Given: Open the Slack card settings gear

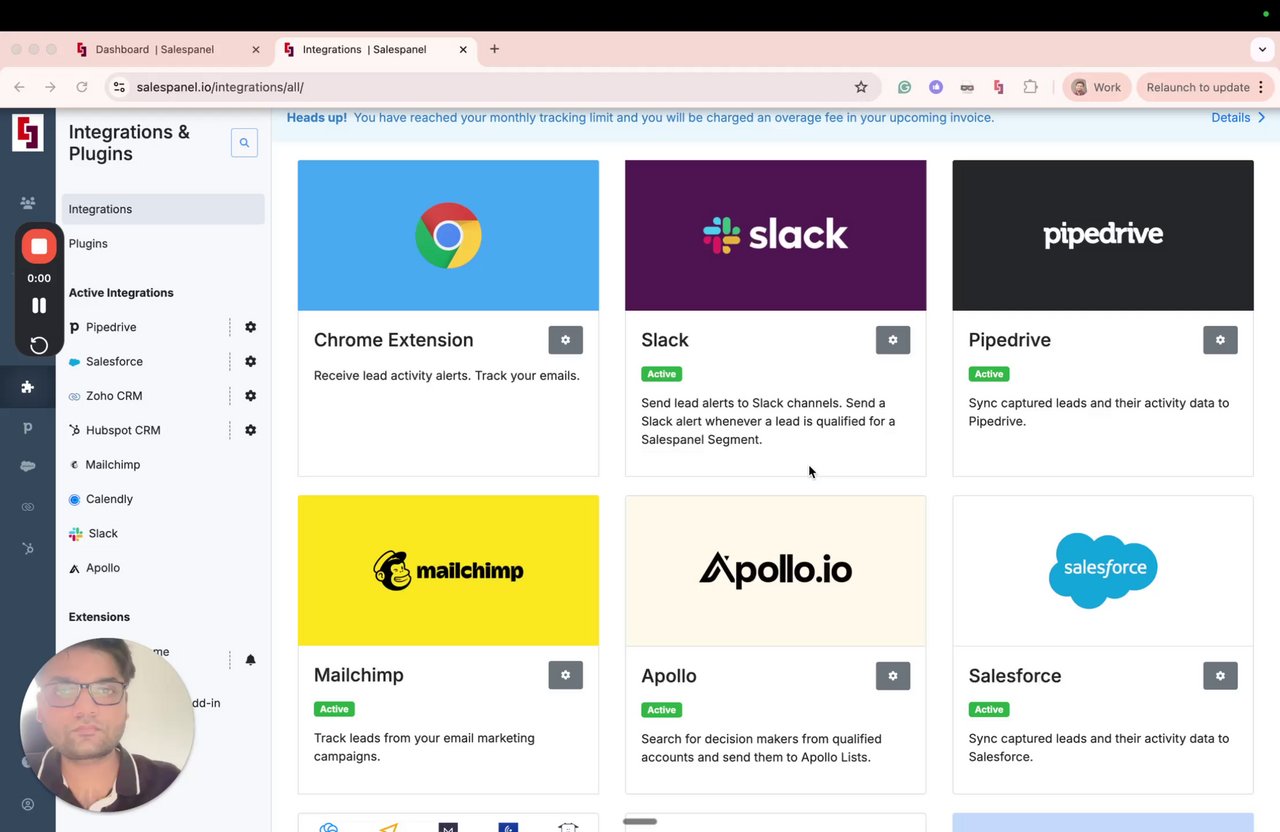Looking at the screenshot, I should coord(893,340).
